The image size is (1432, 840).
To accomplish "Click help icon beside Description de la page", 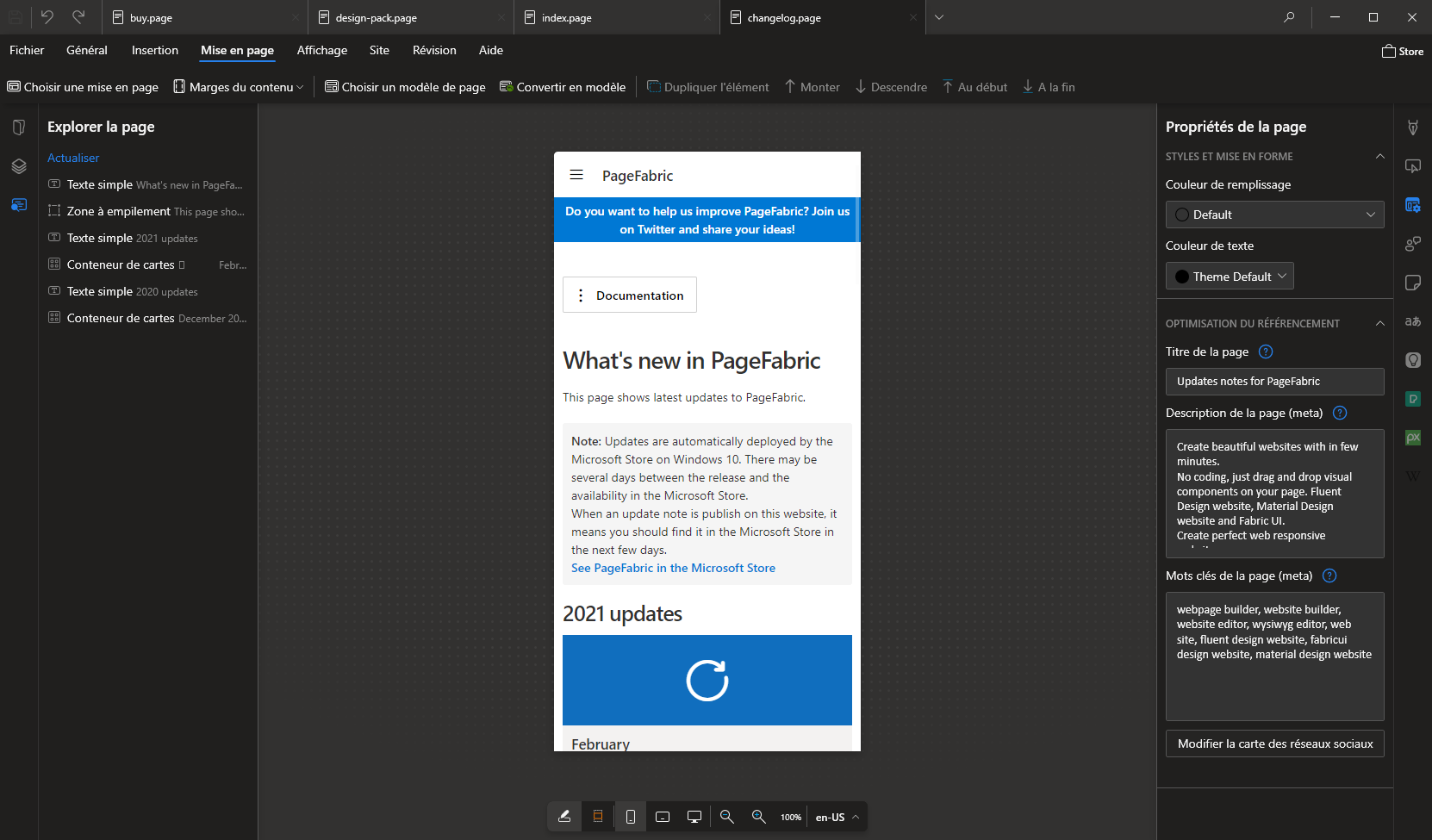I will pos(1340,413).
